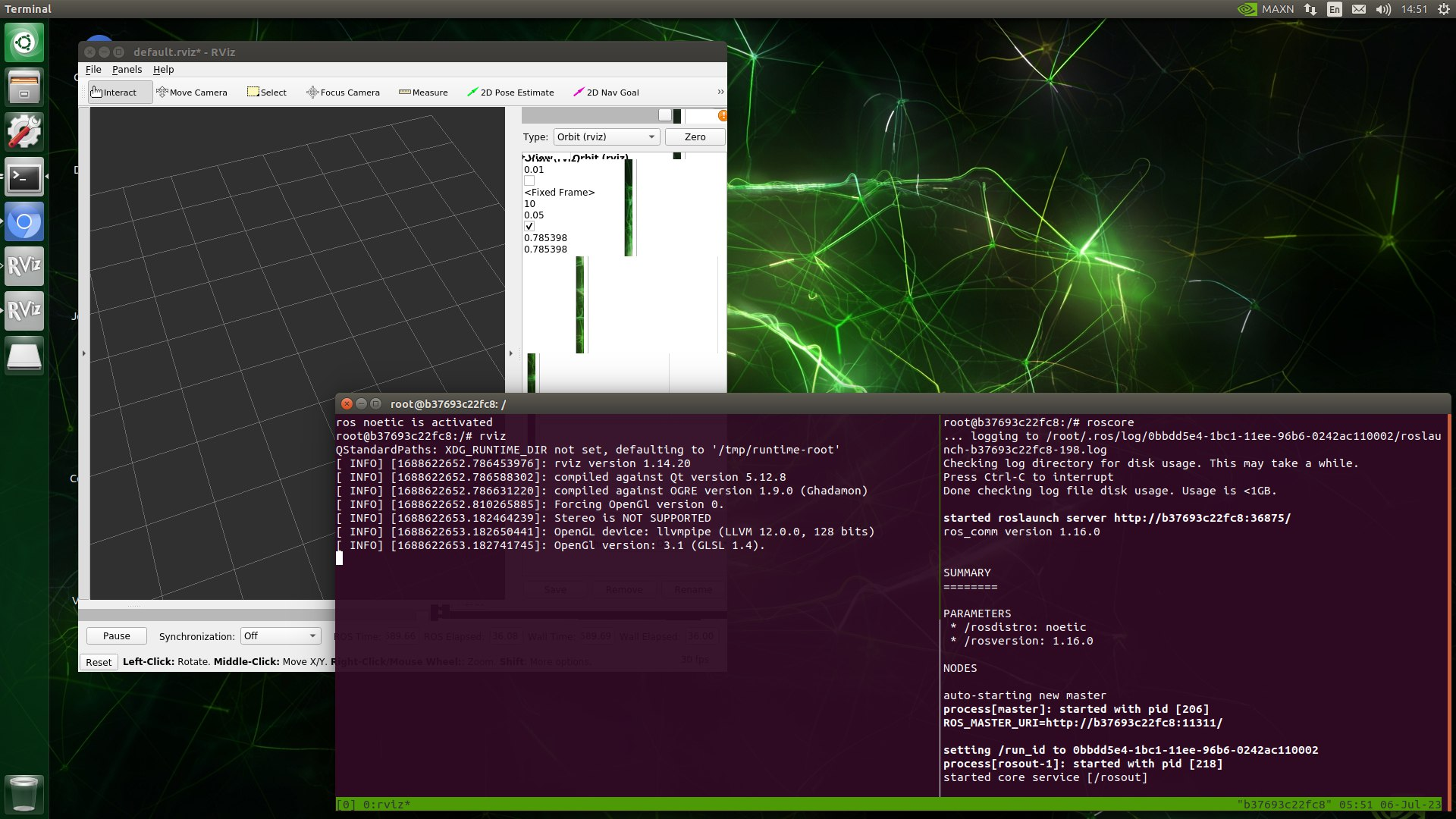
Task: Collapse left panel using left-edge arrow
Action: coord(83,353)
